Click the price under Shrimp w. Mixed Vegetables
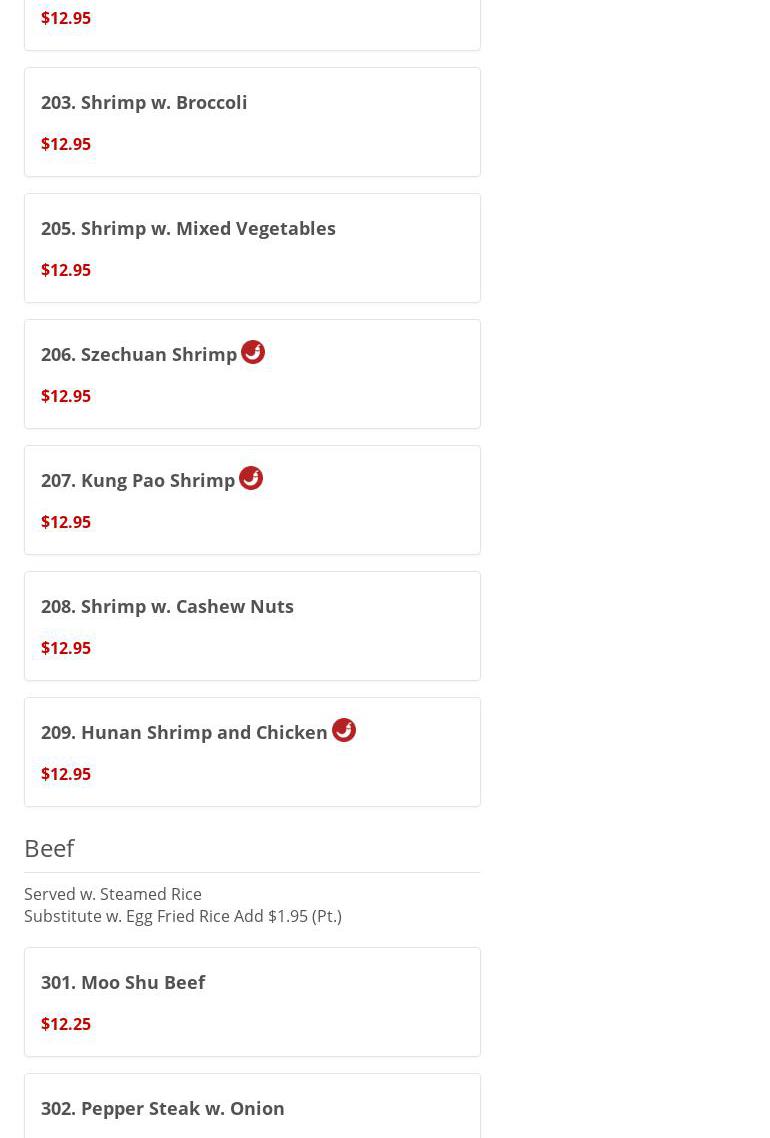 66,270
